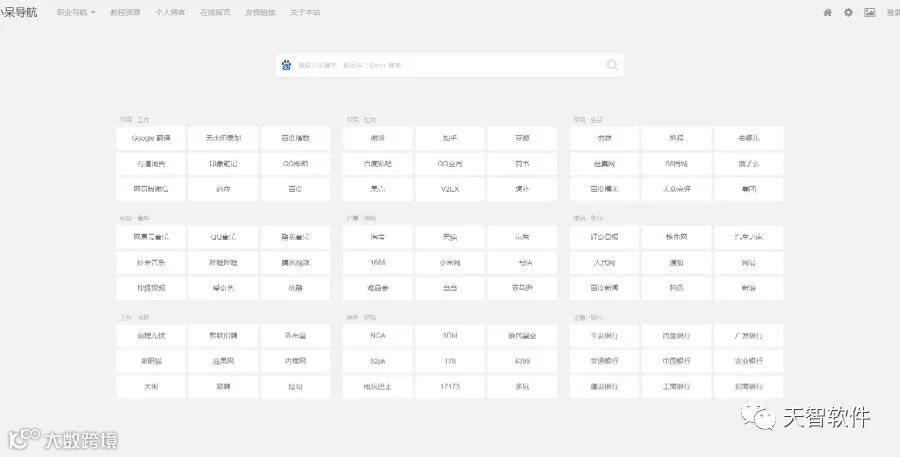Open the 腾讯 news link
This screenshot has height=457, width=900.
pyautogui.click(x=677, y=288)
